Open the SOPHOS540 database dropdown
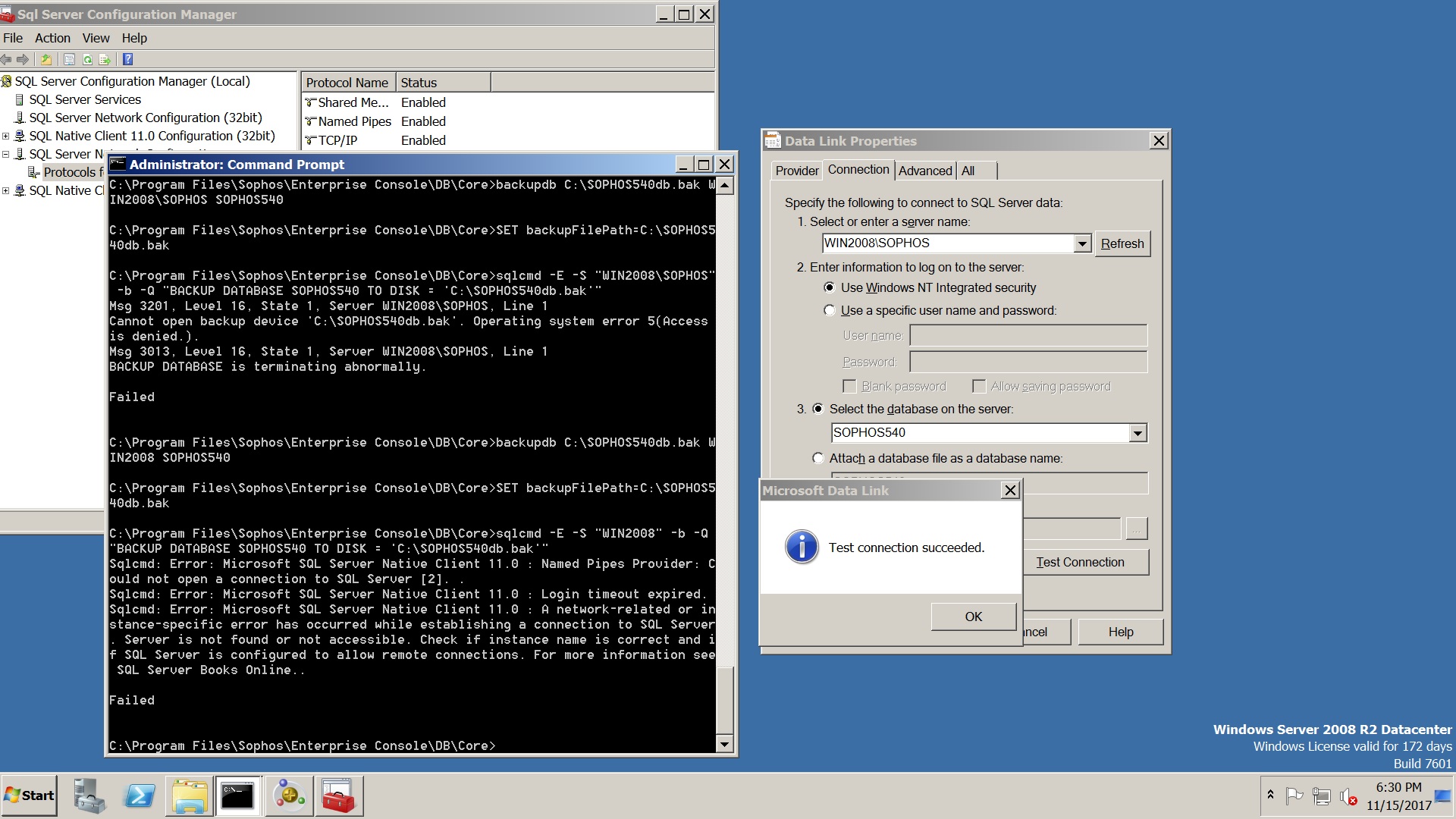Screen dimensions: 1456x819 [1137, 433]
